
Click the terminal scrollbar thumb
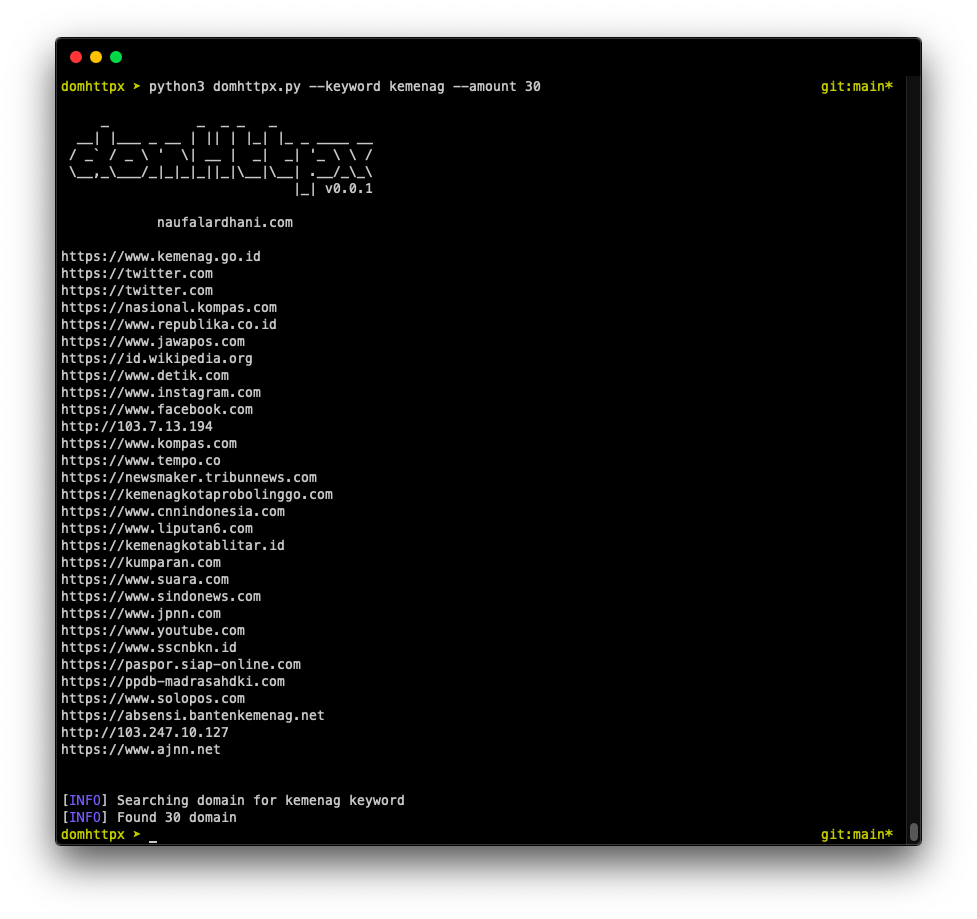(913, 831)
